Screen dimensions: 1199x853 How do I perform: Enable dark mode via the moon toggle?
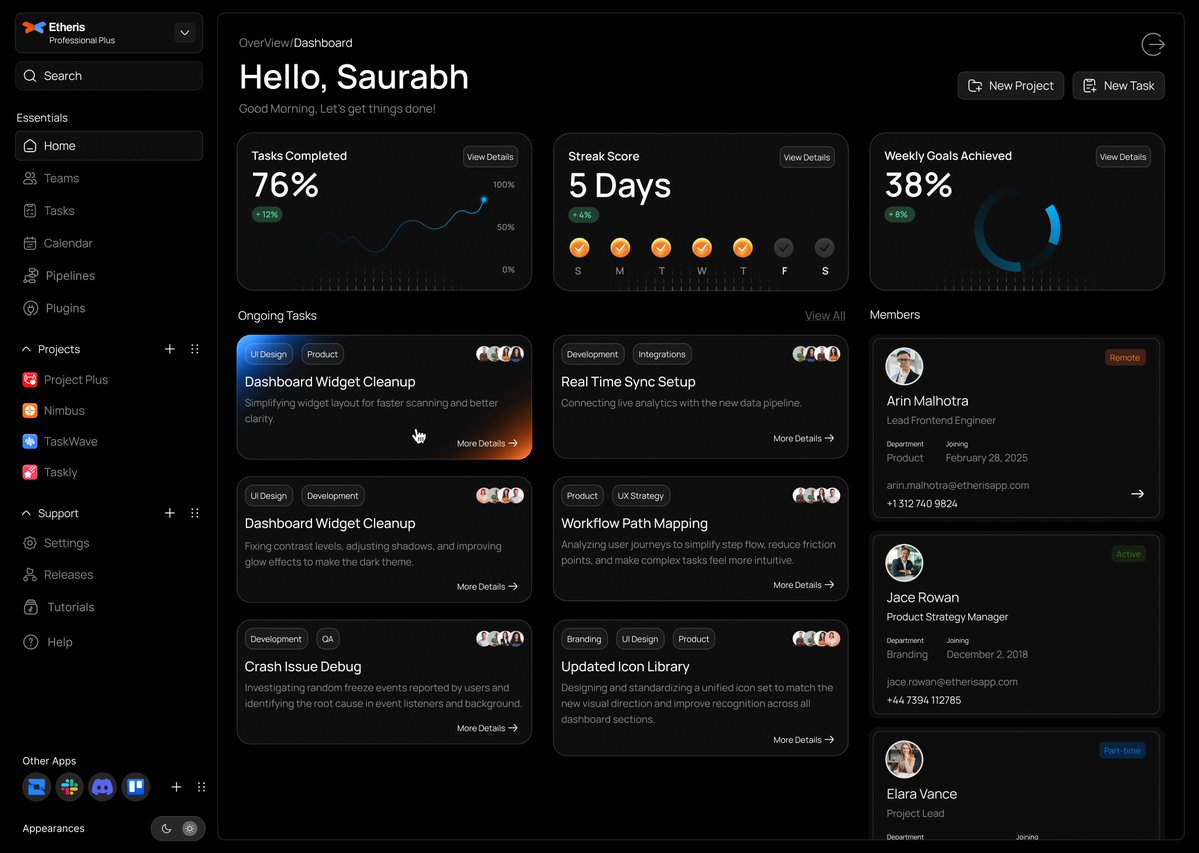point(165,828)
